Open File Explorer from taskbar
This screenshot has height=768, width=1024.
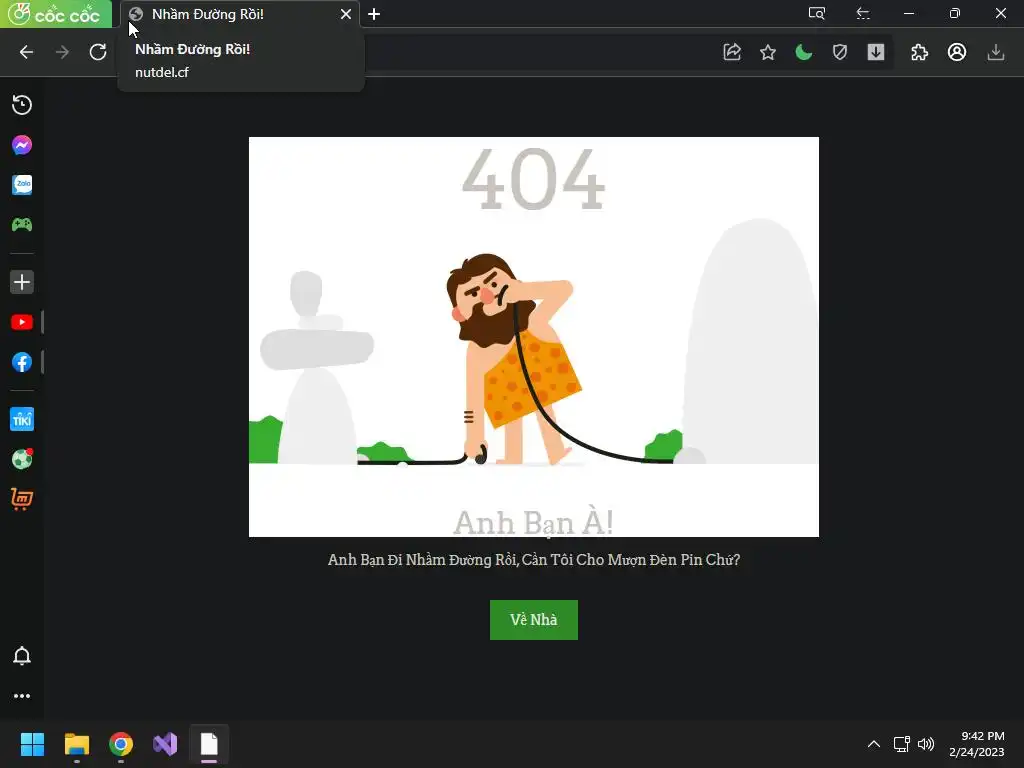coord(76,744)
